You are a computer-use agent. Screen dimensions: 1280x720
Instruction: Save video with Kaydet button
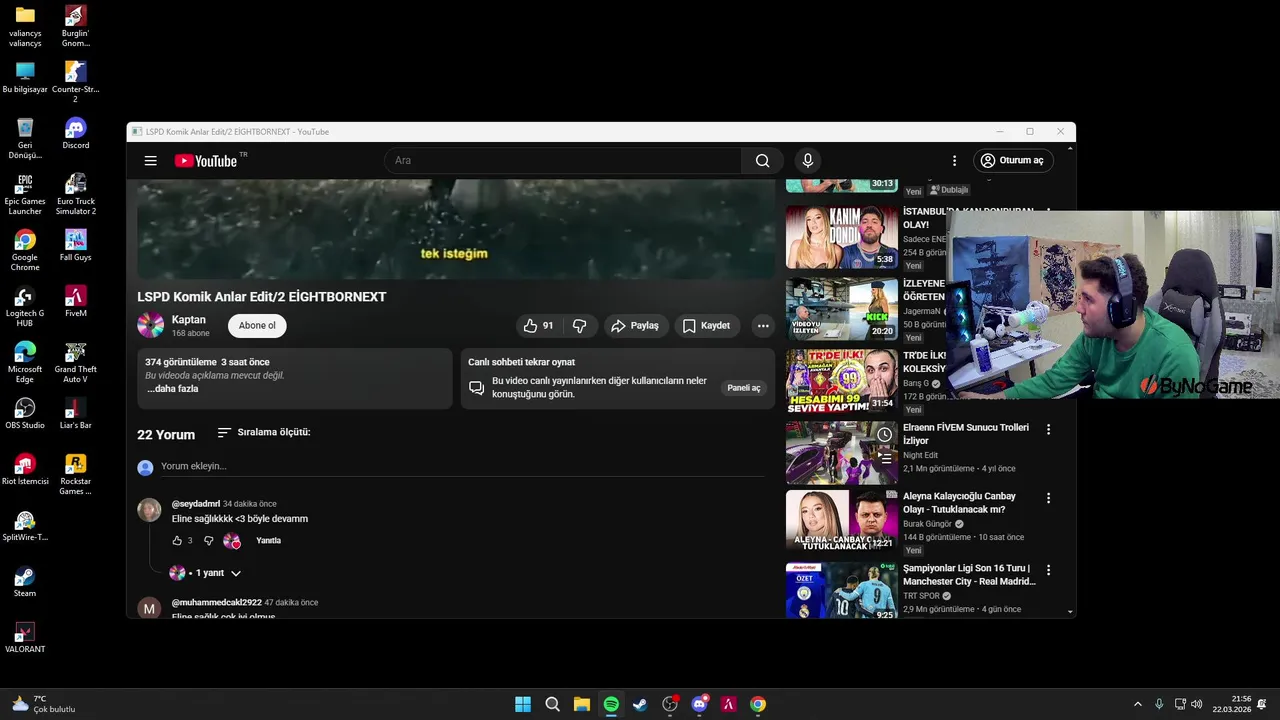[706, 326]
